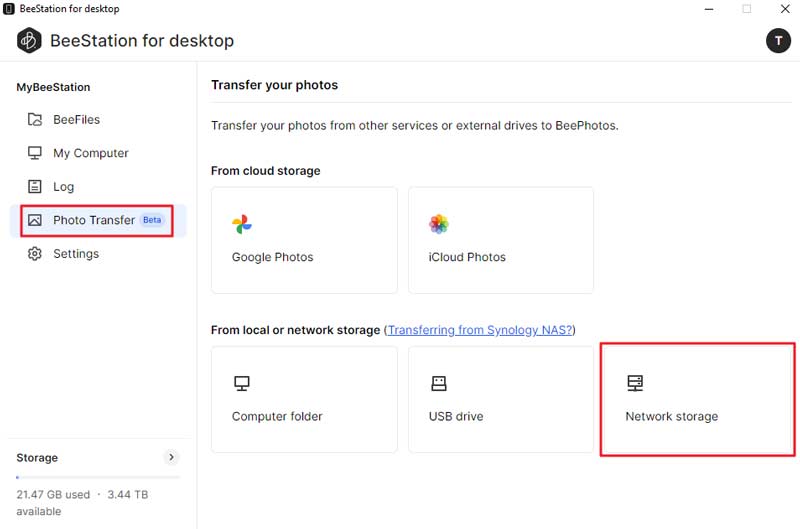Screen dimensions: 800x529
Task: Click the iCloud Photos flower icon
Action: pyautogui.click(x=439, y=224)
